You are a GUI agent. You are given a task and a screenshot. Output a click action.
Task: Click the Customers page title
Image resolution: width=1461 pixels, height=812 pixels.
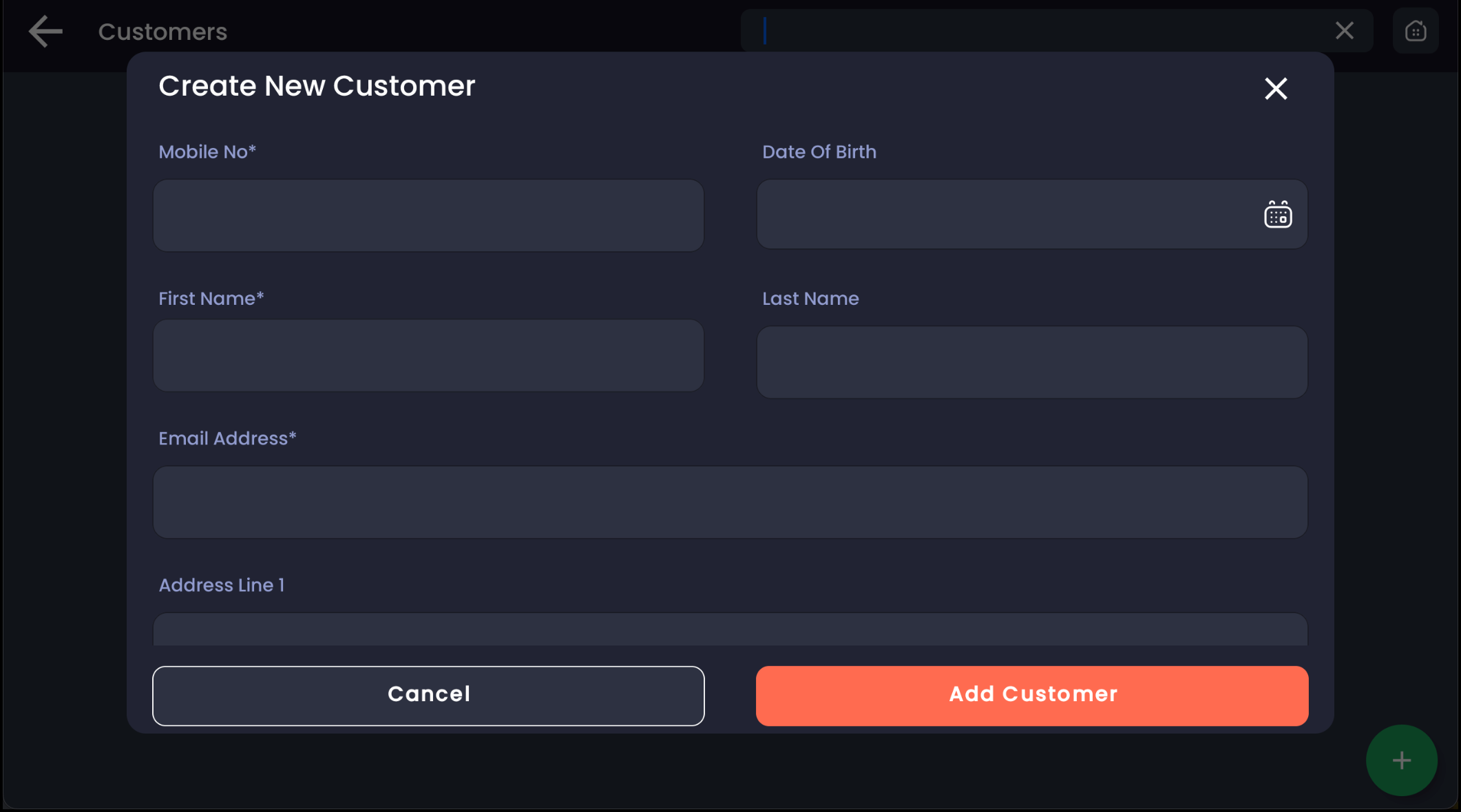162,32
